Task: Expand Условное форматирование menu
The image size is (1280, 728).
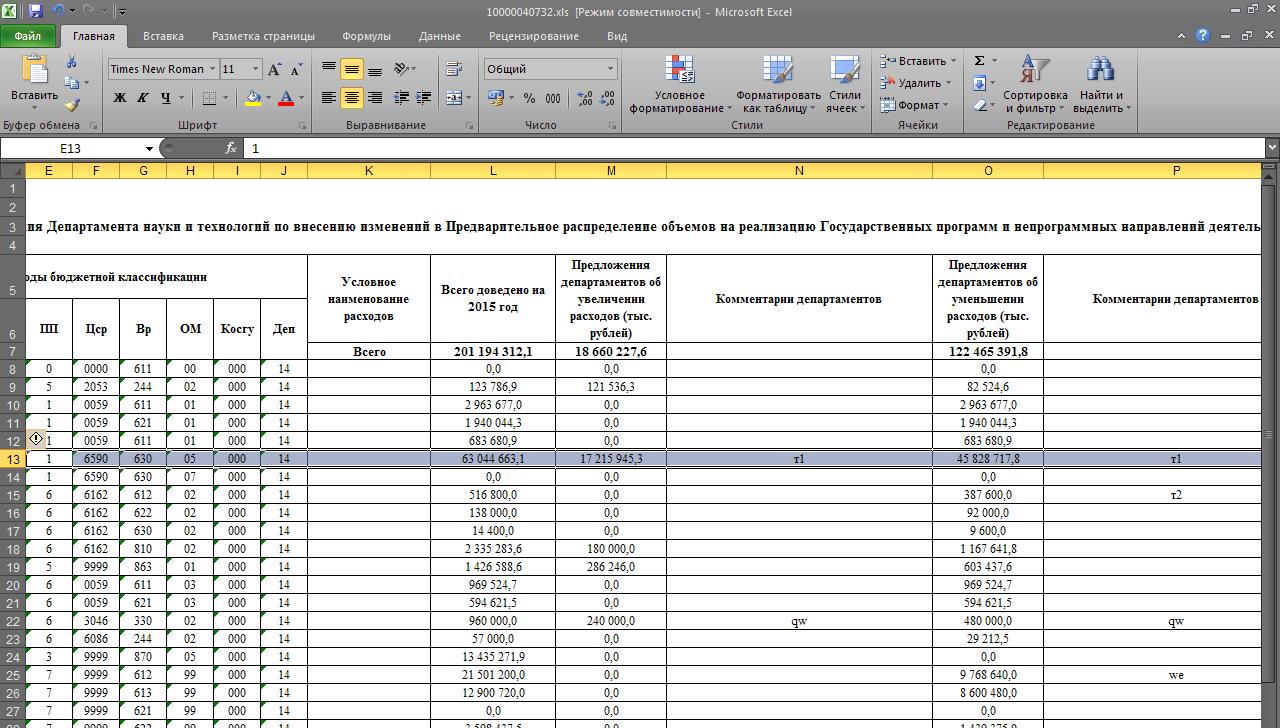Action: pyautogui.click(x=680, y=85)
